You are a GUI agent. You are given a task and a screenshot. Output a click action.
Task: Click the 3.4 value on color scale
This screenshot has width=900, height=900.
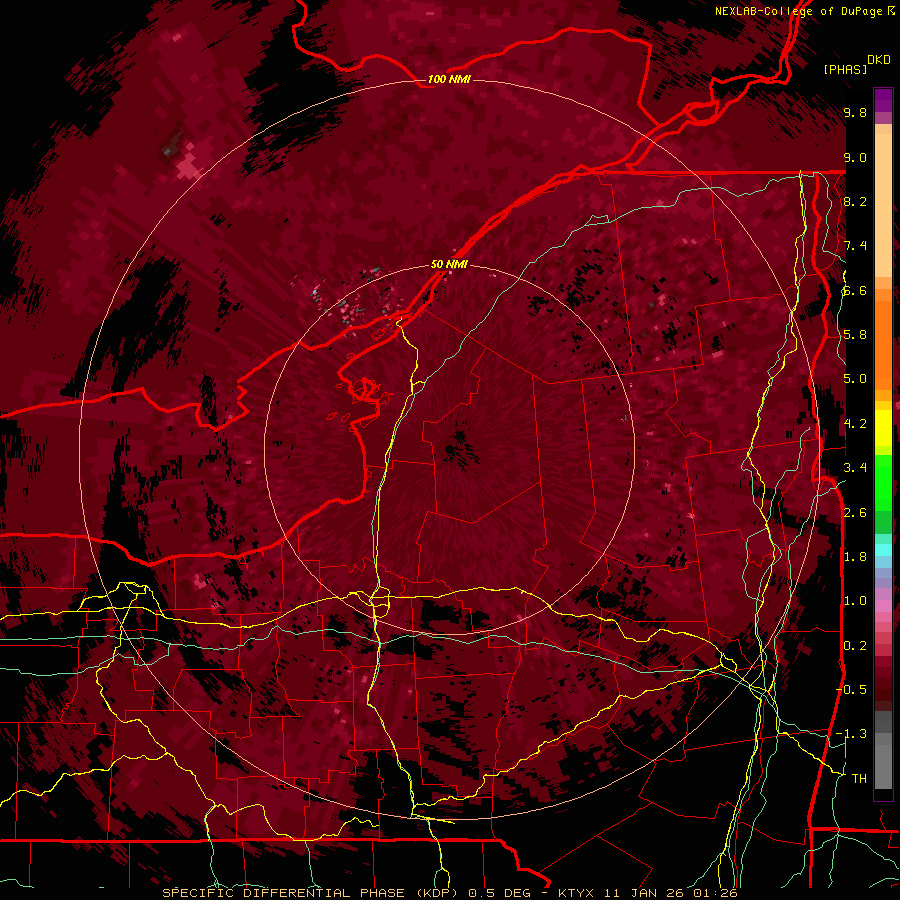coord(855,468)
